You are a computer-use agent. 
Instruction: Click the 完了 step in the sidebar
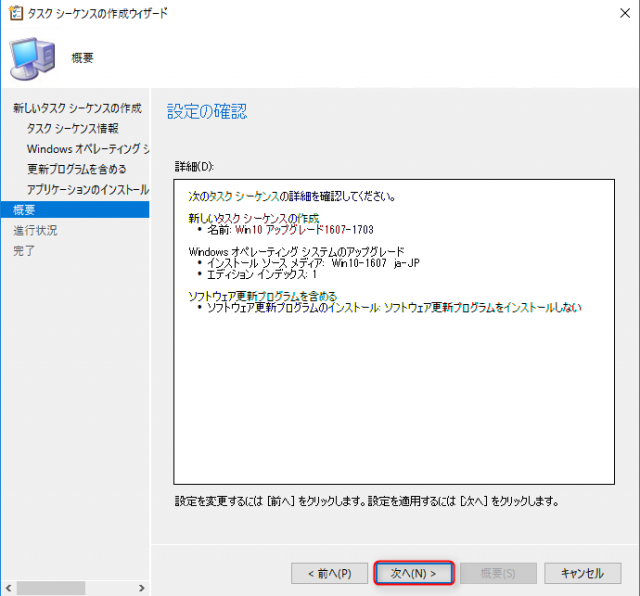pos(25,250)
